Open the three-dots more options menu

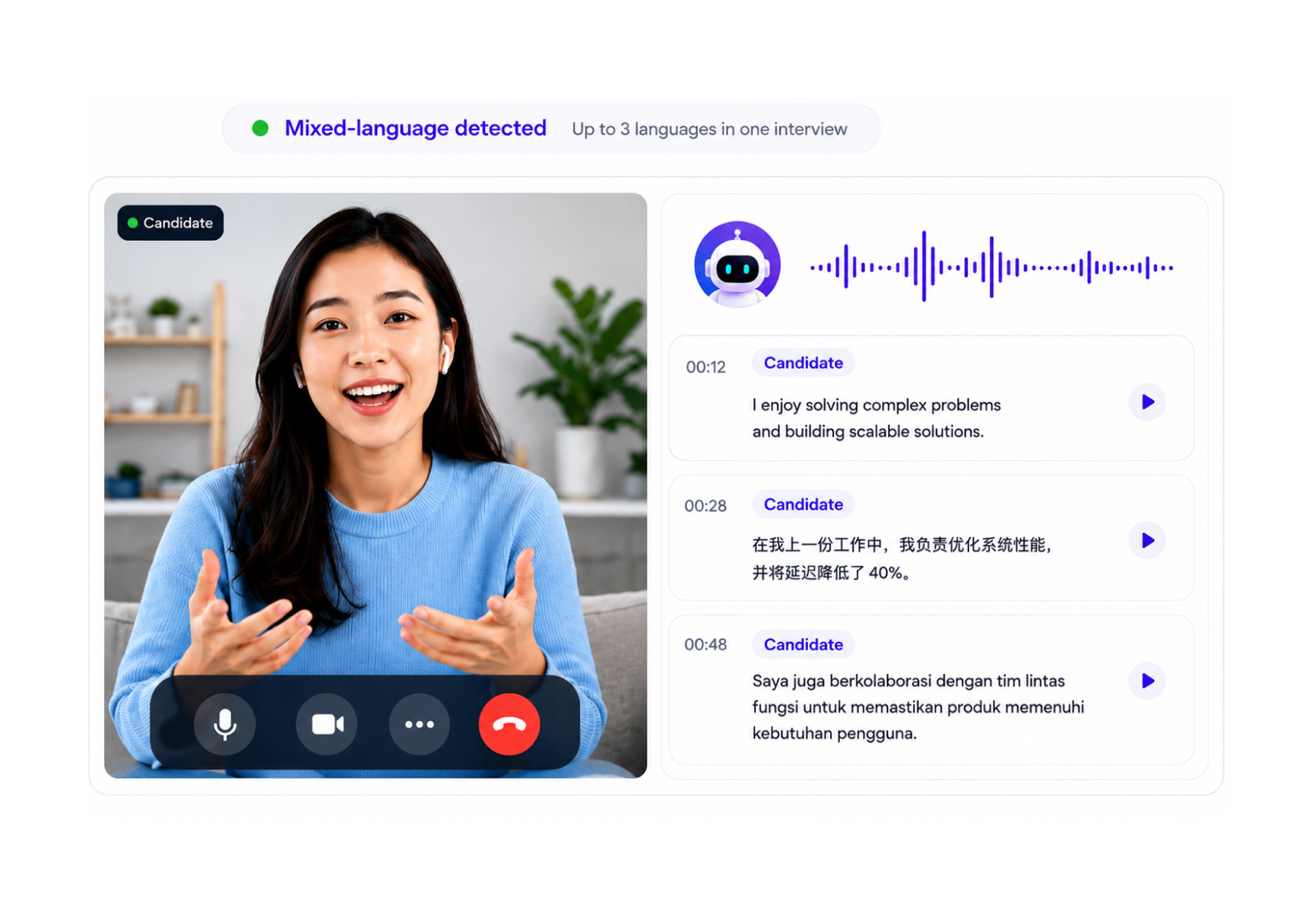[419, 724]
